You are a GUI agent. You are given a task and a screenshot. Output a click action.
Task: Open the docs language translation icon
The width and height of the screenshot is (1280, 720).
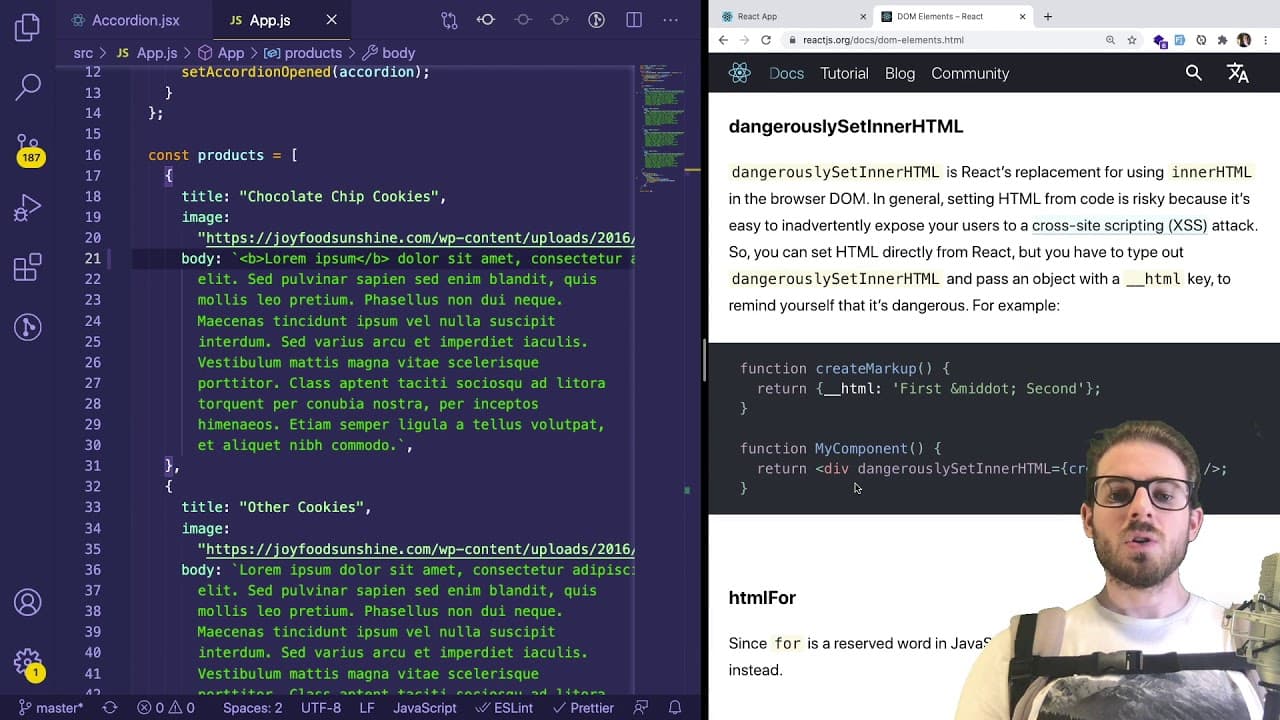point(1238,73)
